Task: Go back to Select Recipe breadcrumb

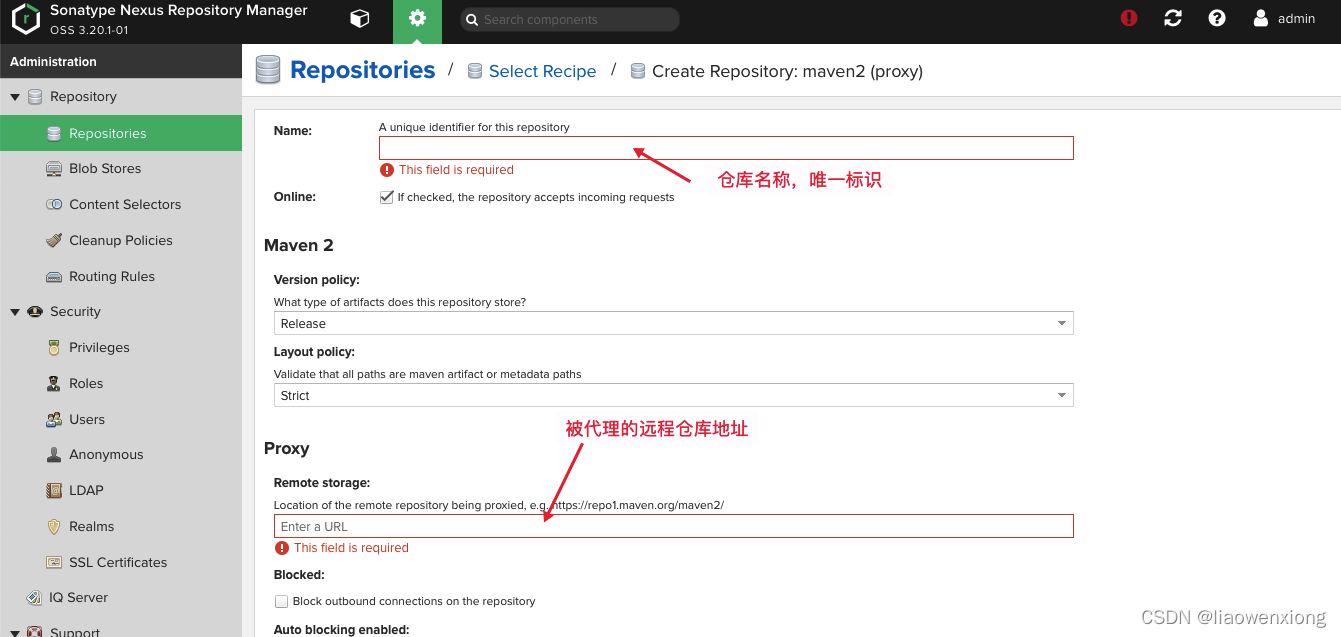Action: [x=542, y=71]
